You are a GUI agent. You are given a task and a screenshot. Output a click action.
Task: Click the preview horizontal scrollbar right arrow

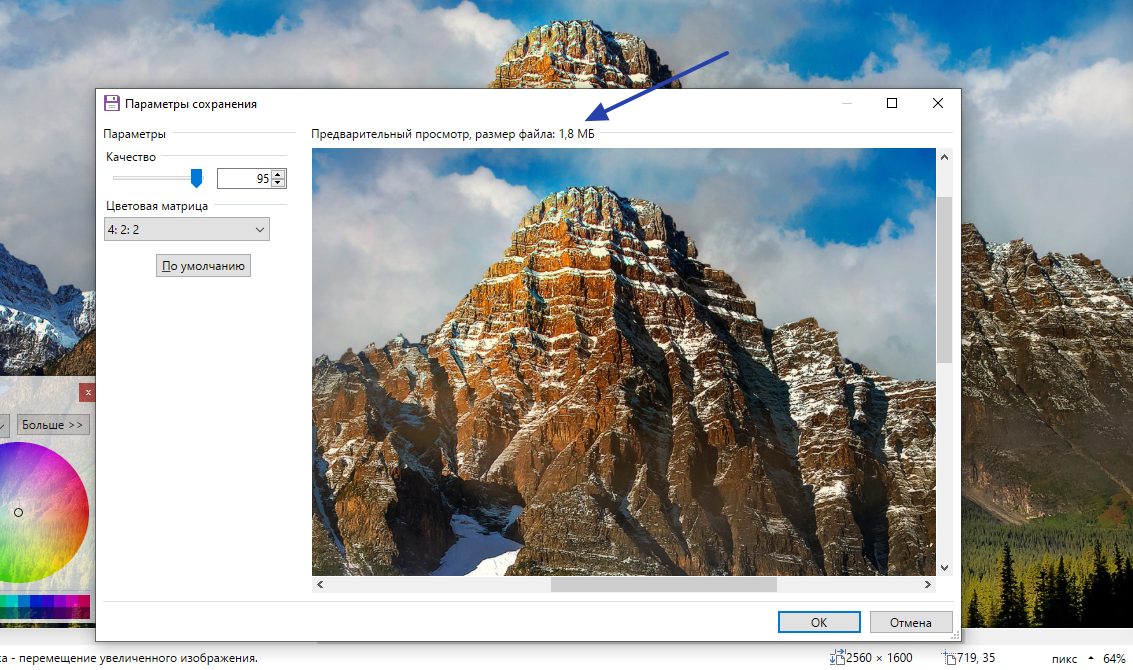click(928, 584)
